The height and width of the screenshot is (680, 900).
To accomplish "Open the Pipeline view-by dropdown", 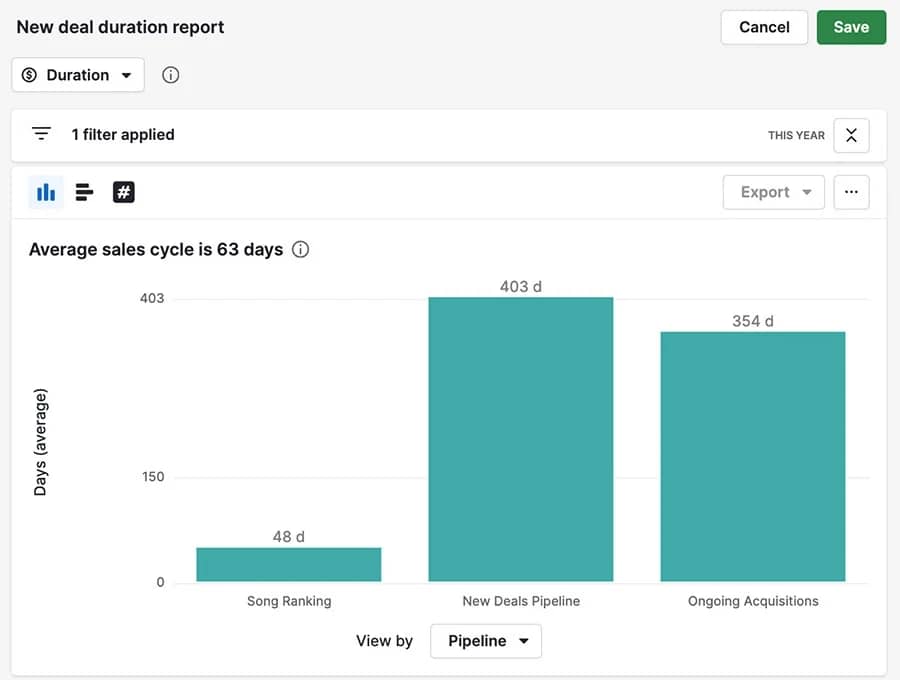I will point(486,641).
